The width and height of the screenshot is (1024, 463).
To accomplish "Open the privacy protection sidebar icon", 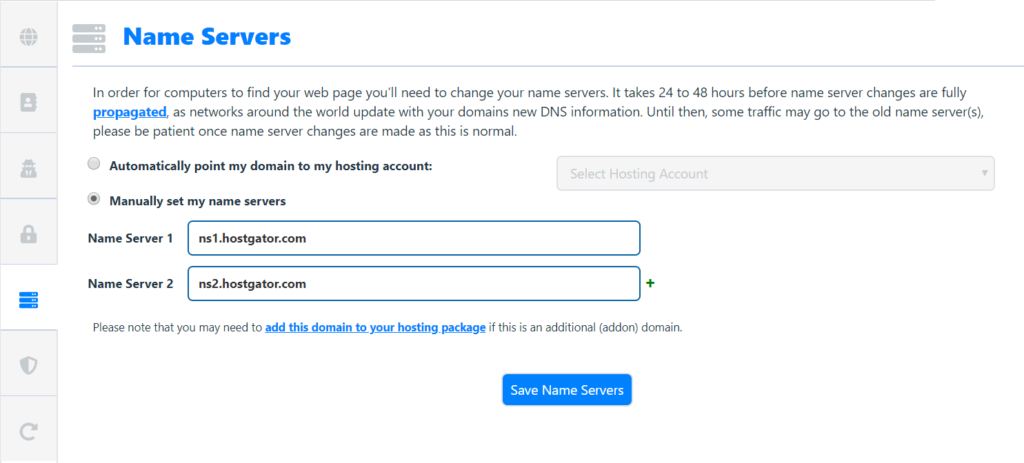I will [29, 168].
